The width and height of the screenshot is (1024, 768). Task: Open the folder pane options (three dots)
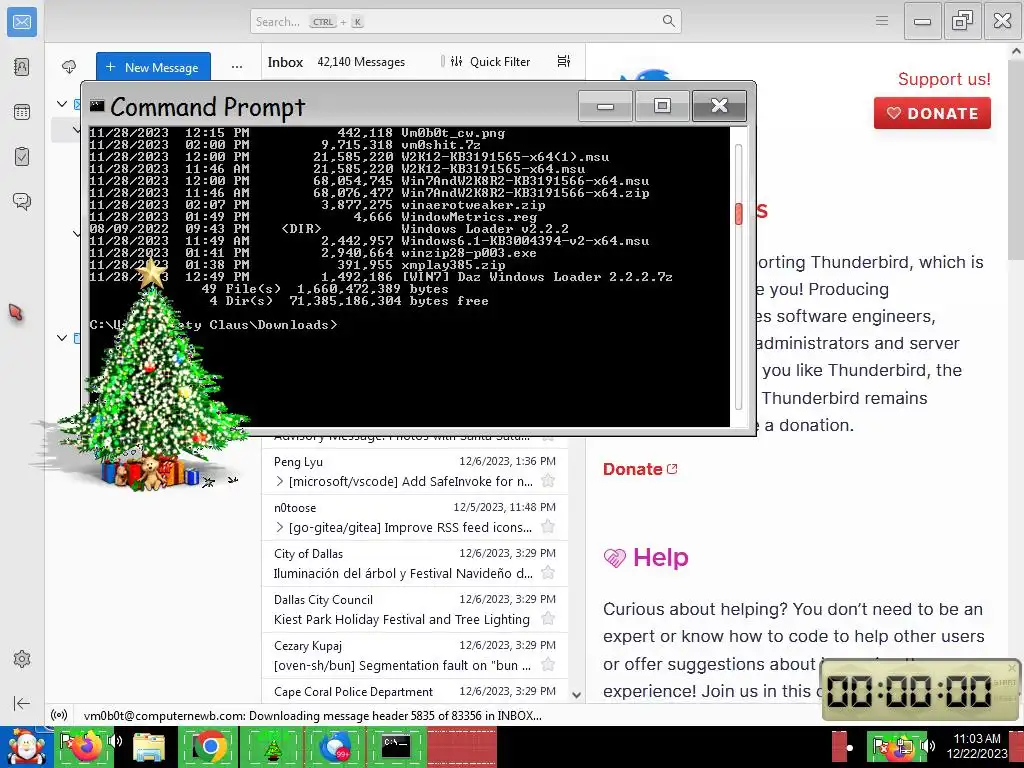click(x=236, y=67)
